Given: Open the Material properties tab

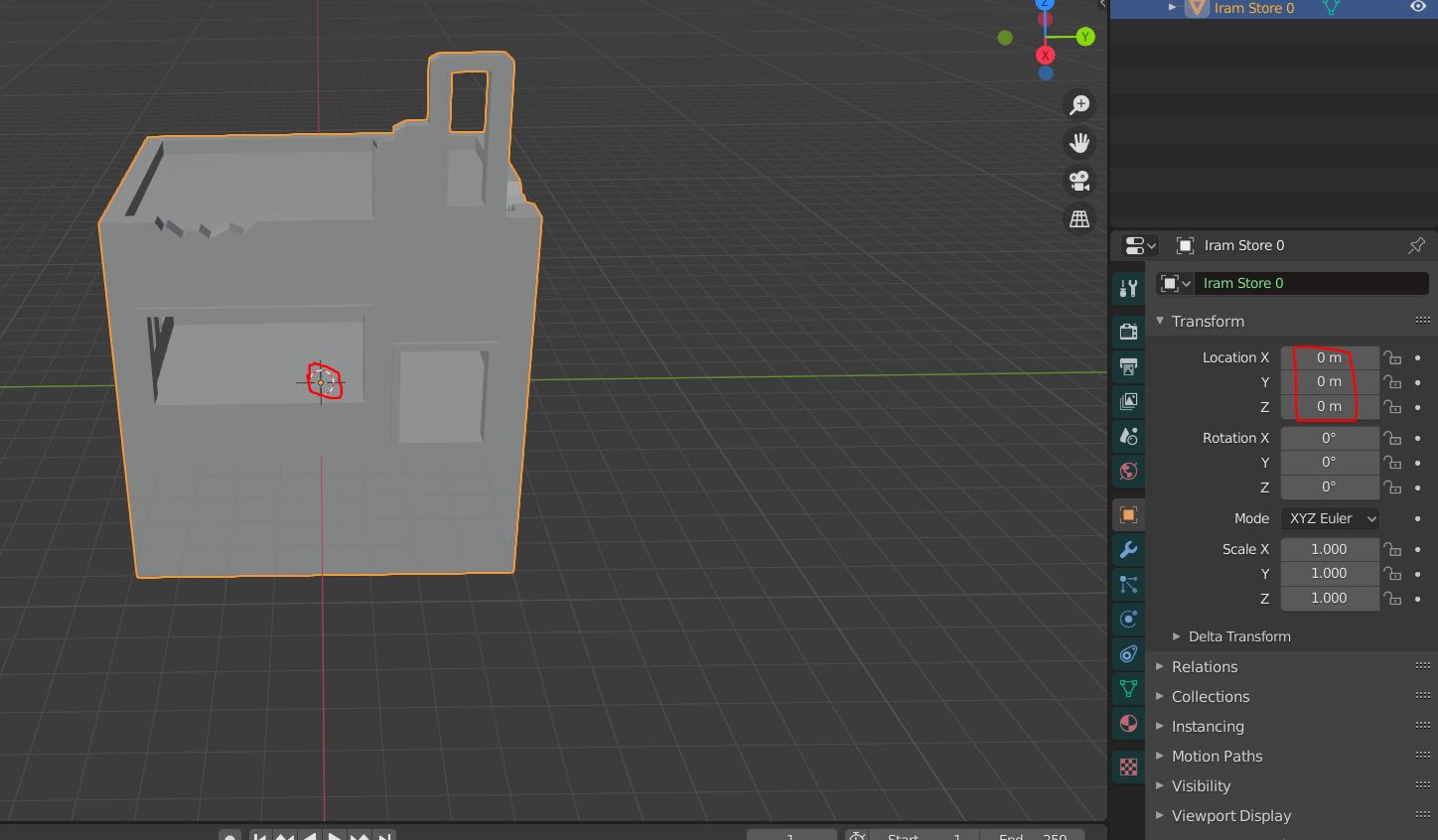Looking at the screenshot, I should pos(1128,723).
